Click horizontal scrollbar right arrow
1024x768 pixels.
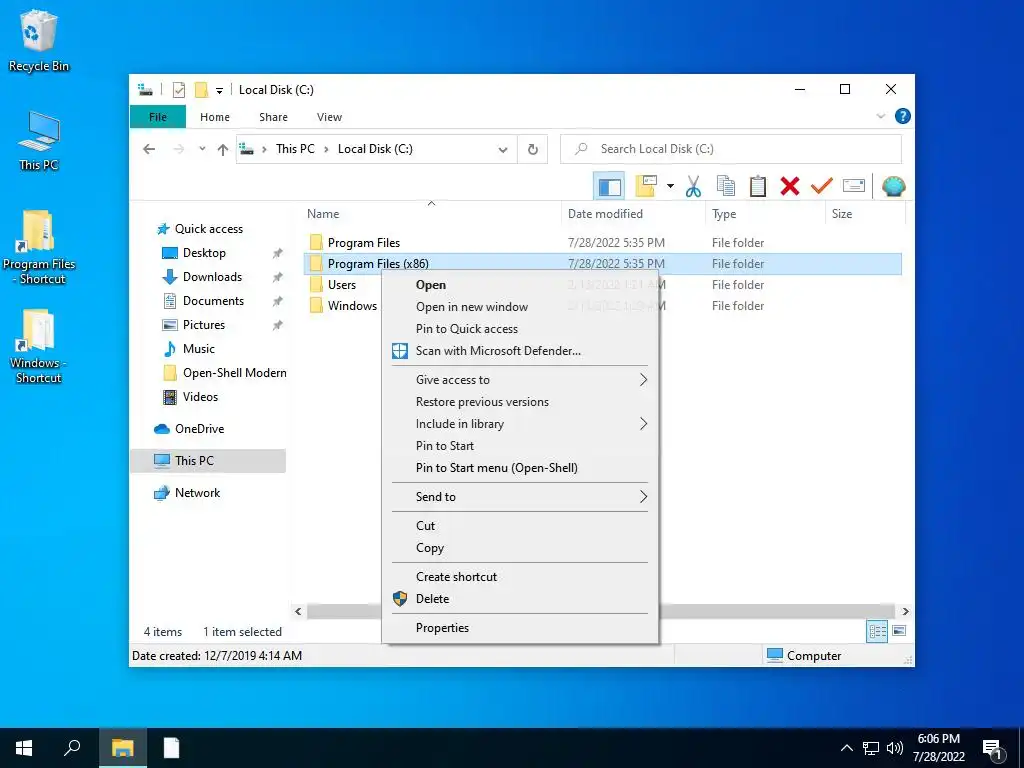(x=906, y=612)
